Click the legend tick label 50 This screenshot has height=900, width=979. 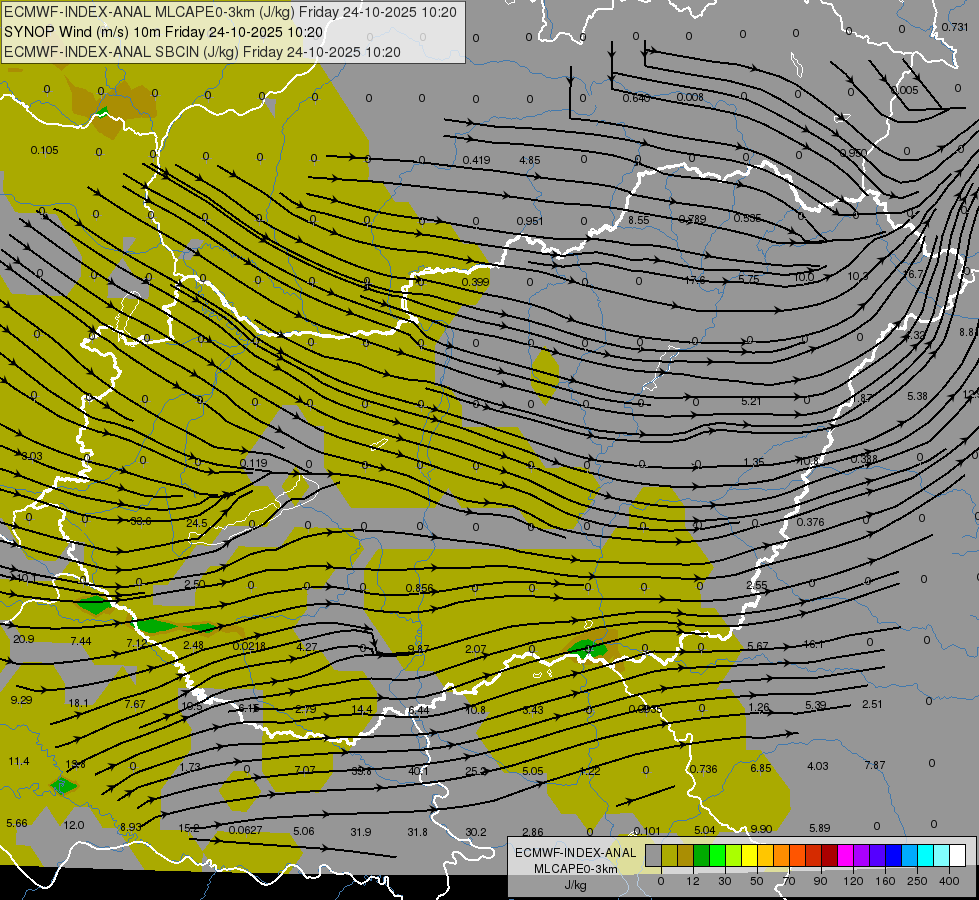(757, 881)
